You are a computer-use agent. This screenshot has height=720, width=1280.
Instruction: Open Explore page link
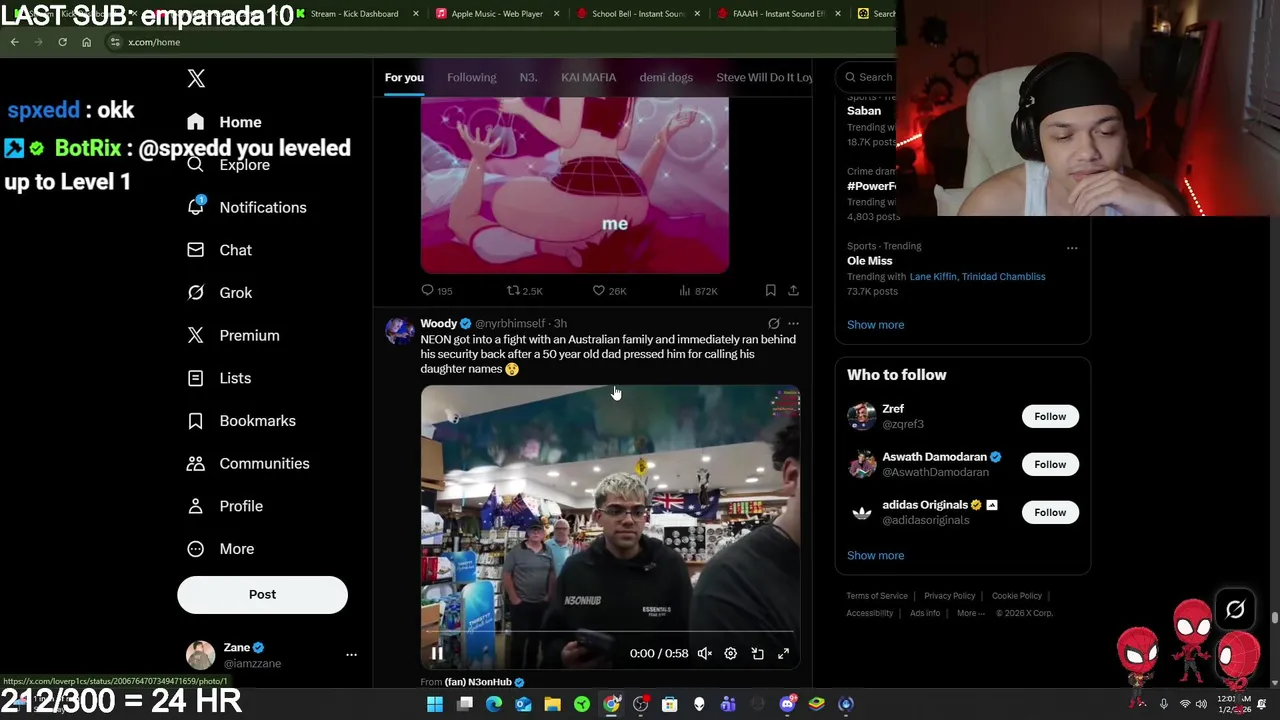(x=228, y=165)
